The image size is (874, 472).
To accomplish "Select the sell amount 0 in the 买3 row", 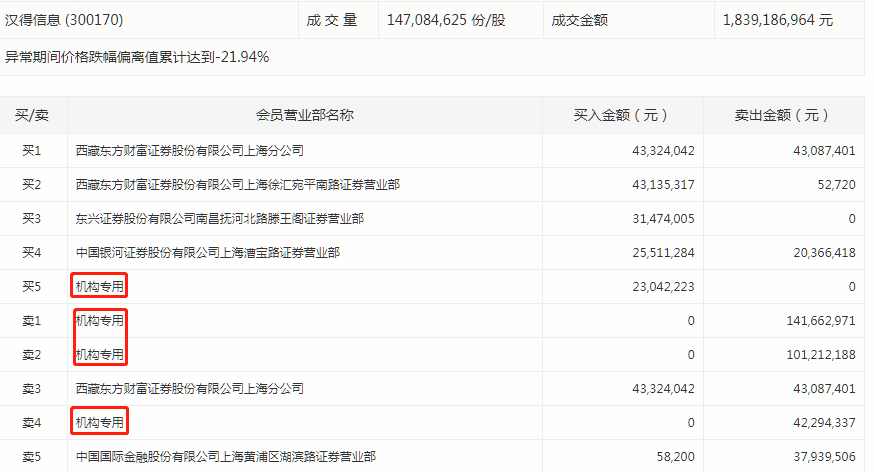I will 852,218.
